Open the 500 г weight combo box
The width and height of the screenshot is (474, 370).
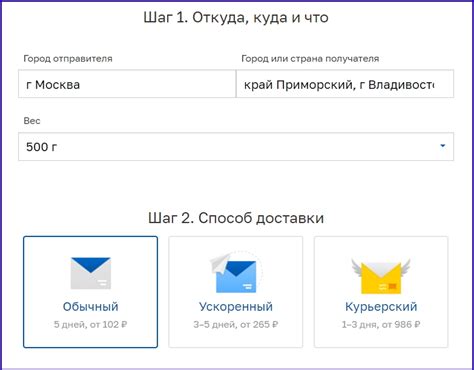[x=236, y=147]
